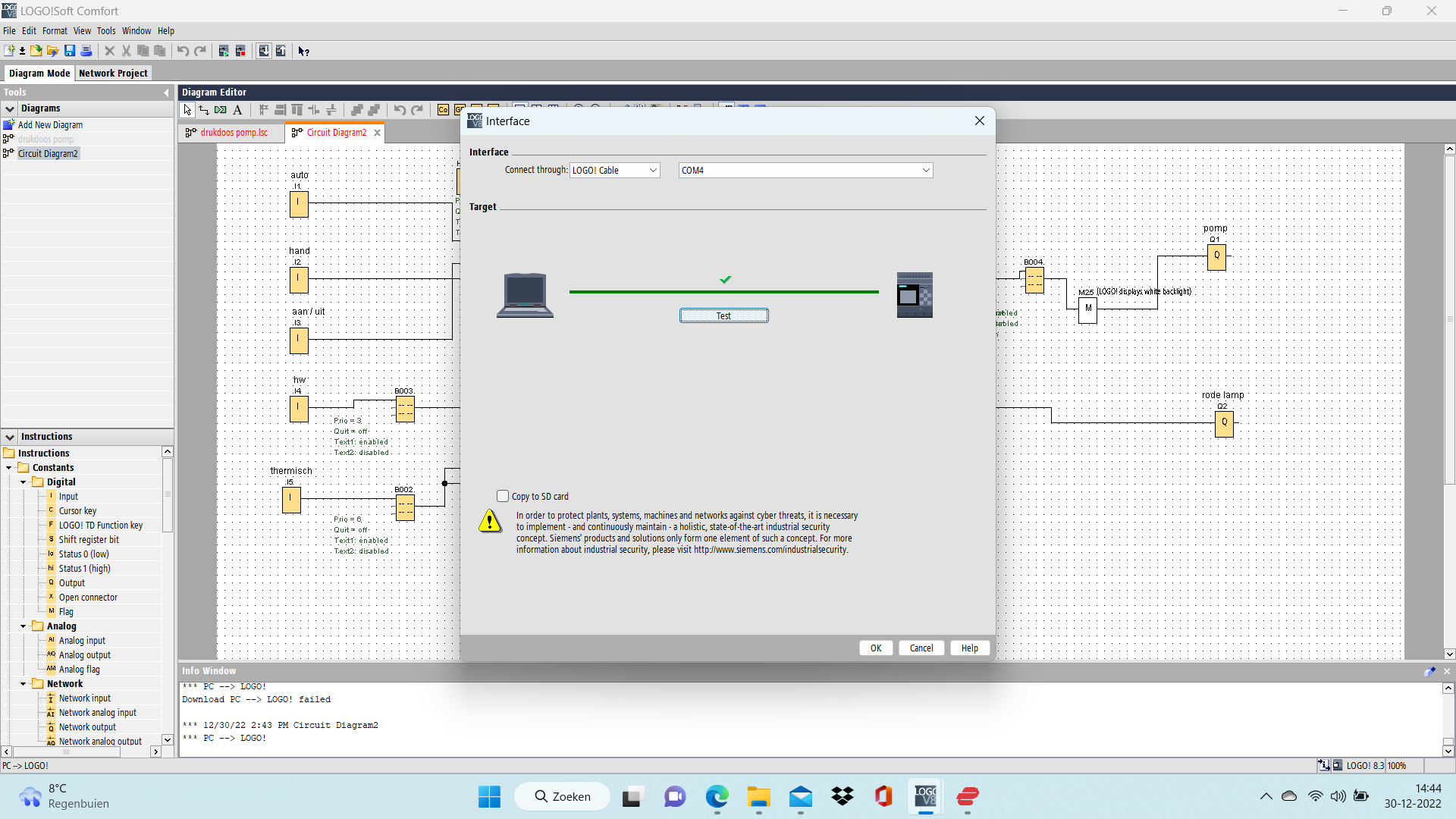
Task: Collapse the Digital constants folder
Action: click(x=24, y=482)
